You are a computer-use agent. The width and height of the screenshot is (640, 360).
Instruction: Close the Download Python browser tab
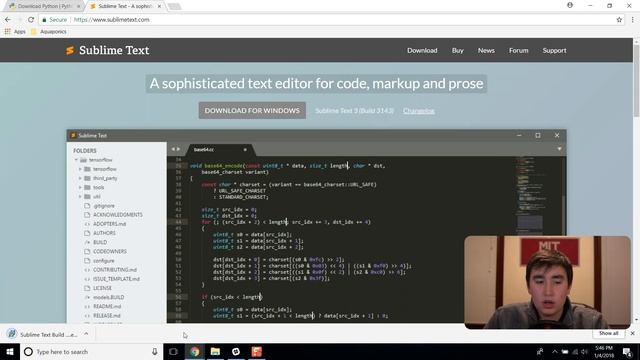point(78,6)
